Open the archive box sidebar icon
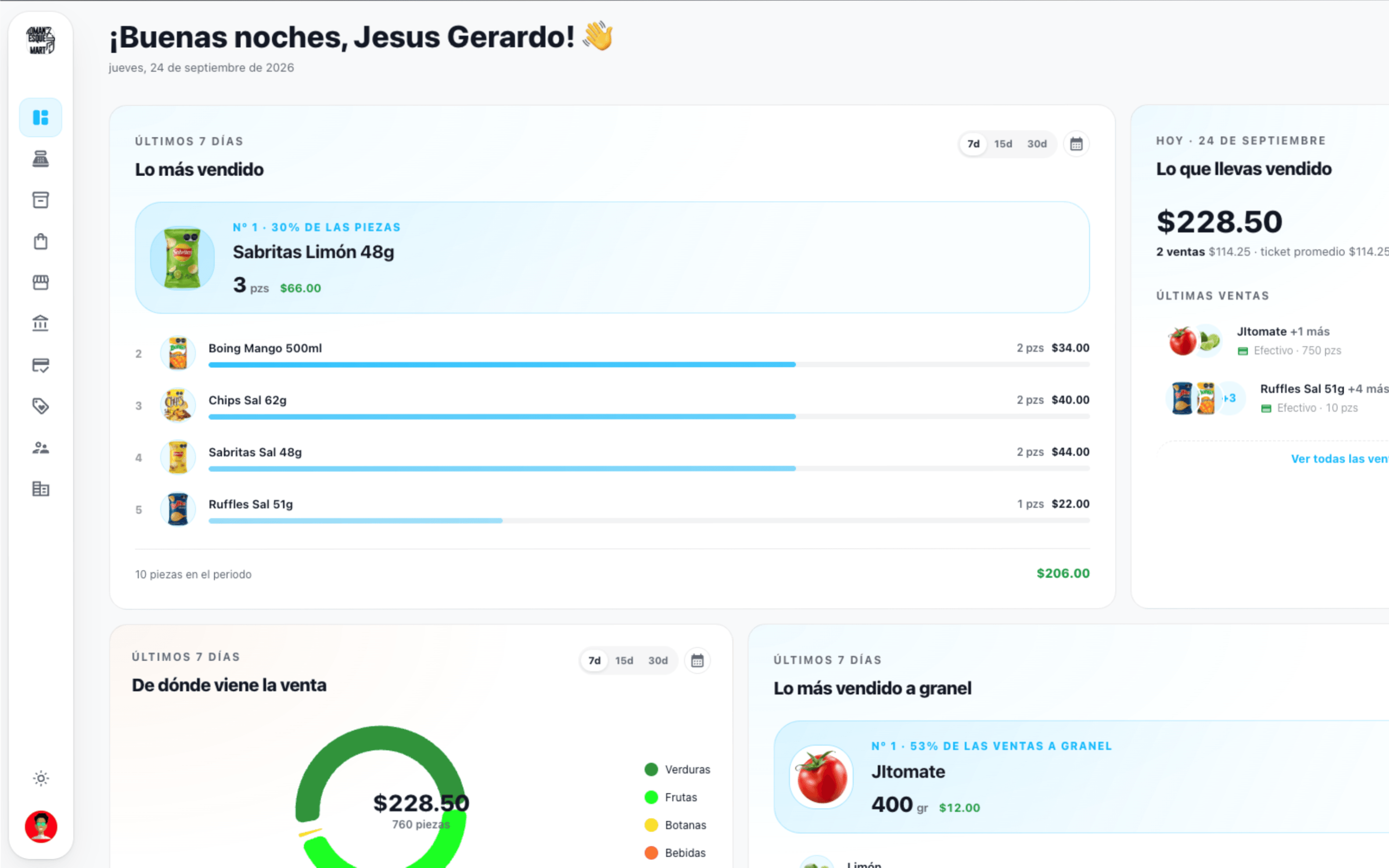This screenshot has height=868, width=1389. 41,200
